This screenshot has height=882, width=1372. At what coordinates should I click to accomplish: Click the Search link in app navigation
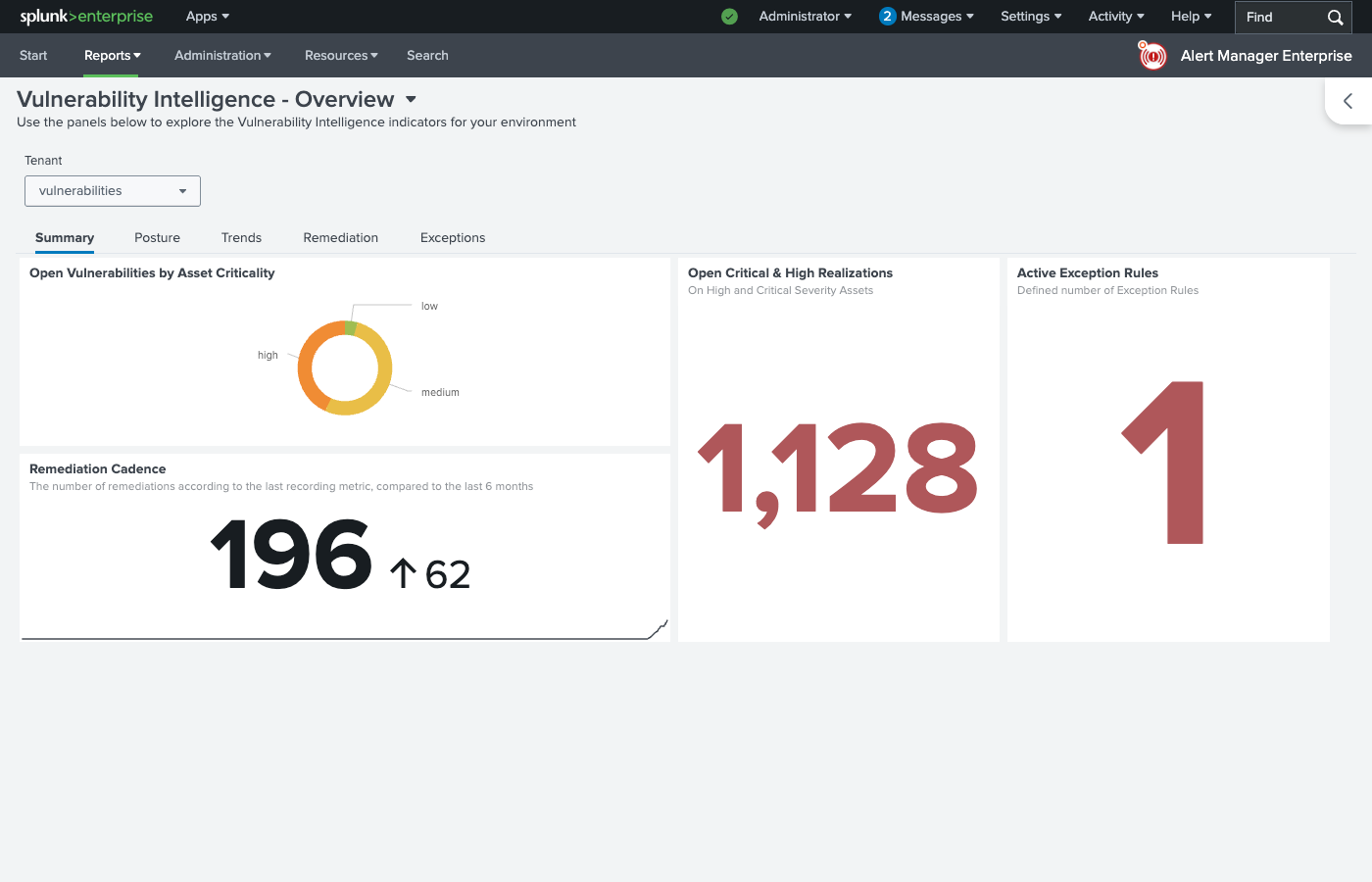tap(427, 55)
